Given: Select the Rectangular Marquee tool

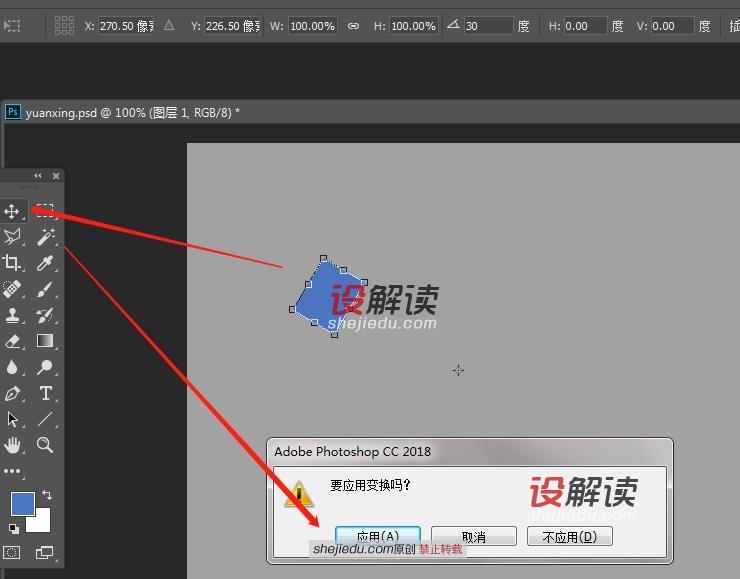Looking at the screenshot, I should click(x=45, y=210).
